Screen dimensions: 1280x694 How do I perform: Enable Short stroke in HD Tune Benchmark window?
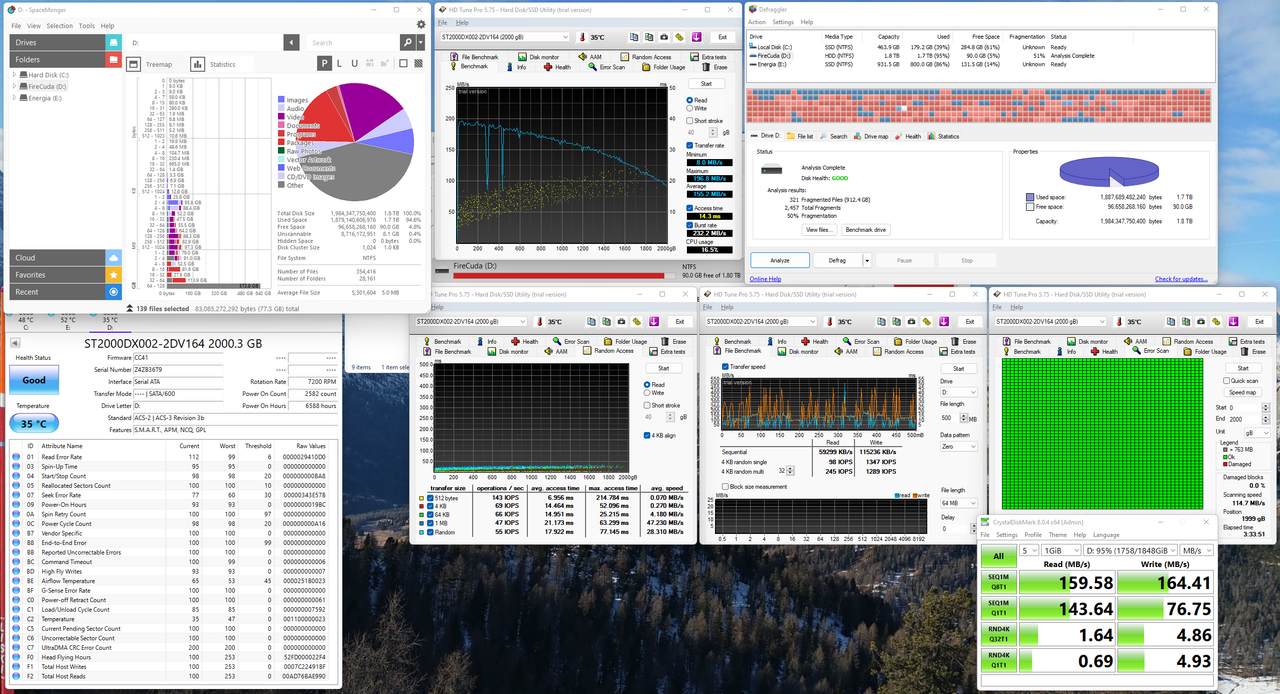pos(689,120)
